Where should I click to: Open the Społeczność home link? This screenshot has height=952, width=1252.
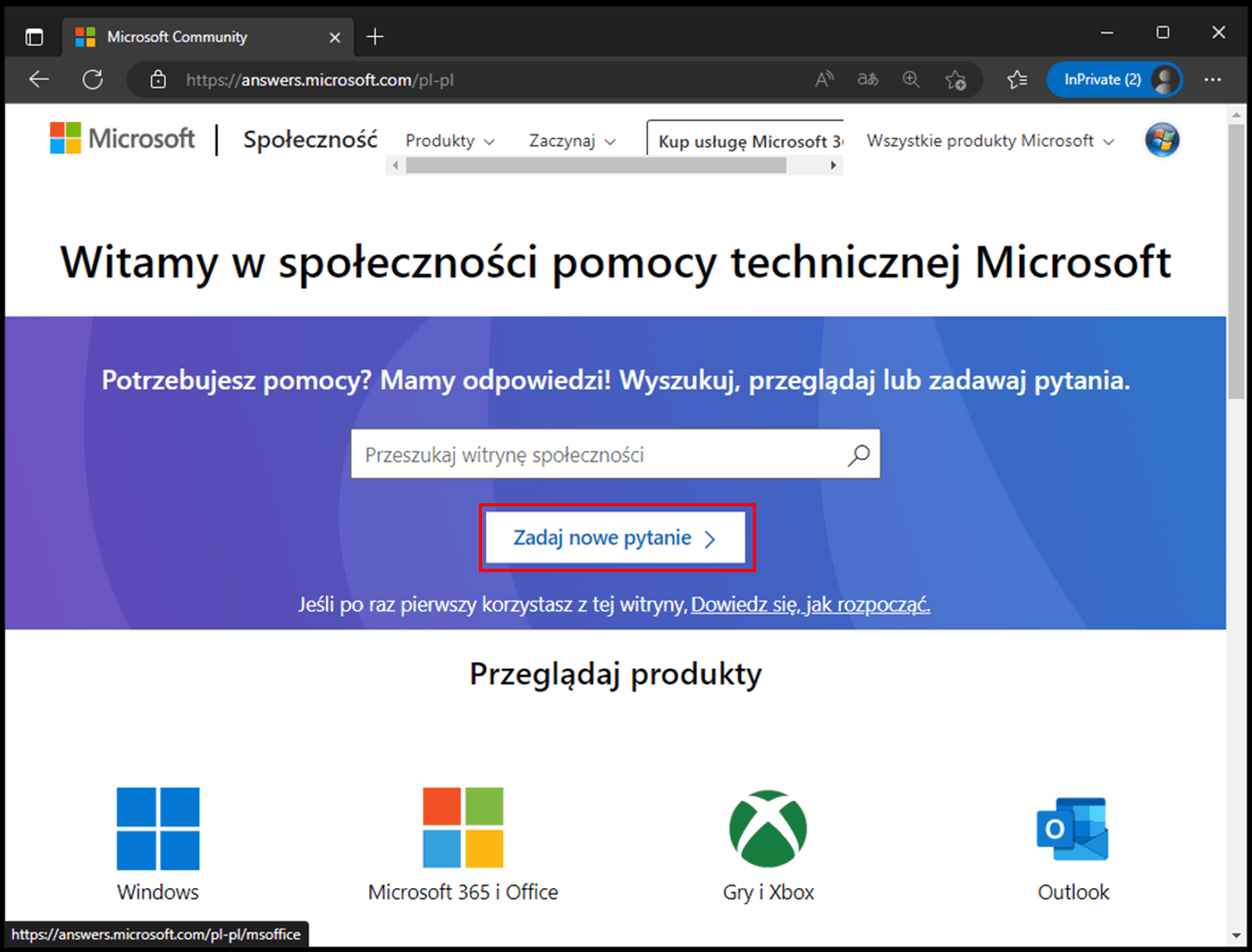(310, 140)
